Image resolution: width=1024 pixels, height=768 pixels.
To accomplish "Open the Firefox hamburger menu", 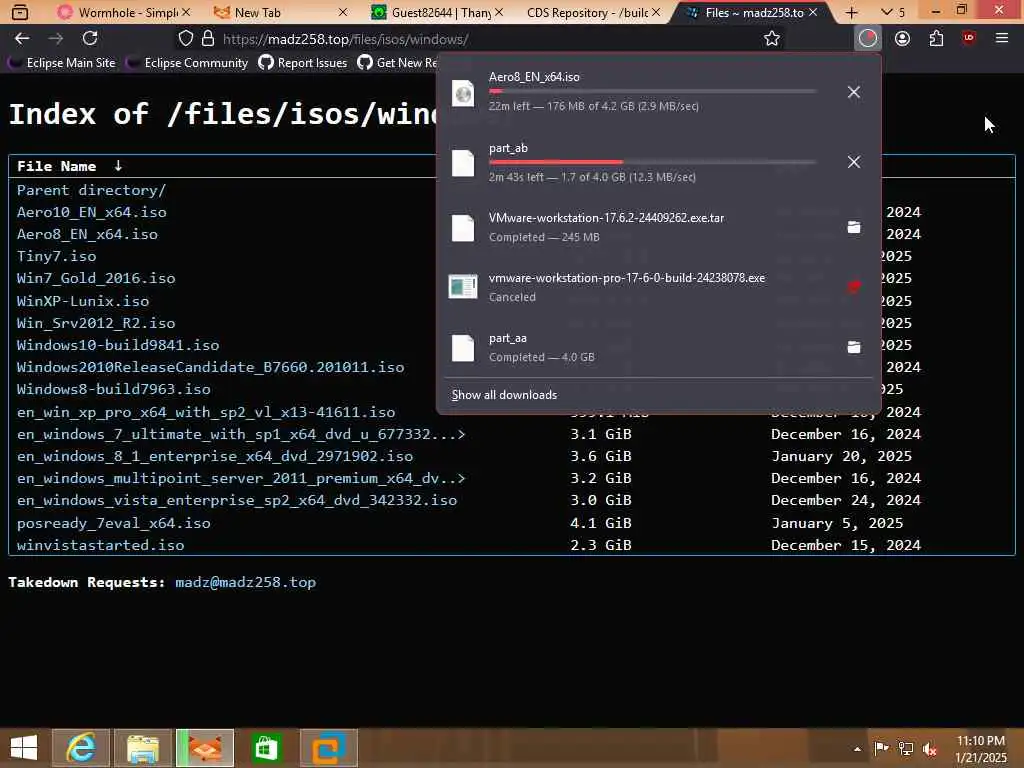I will point(1002,39).
